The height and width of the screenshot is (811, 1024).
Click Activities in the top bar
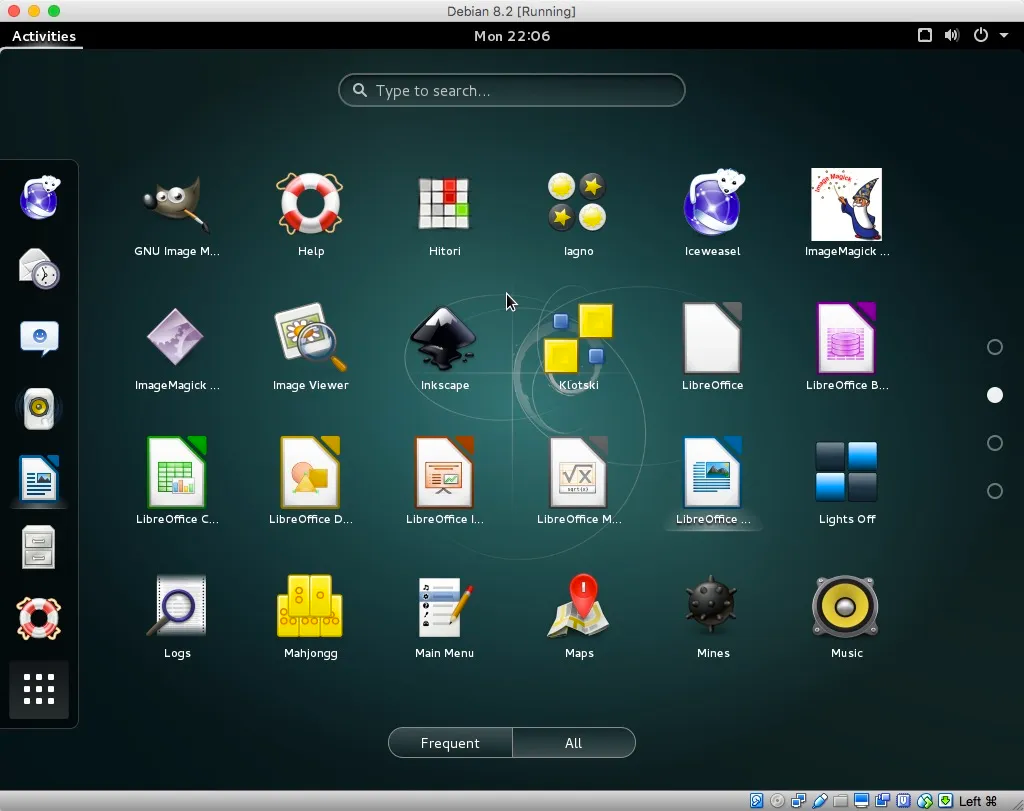[x=43, y=36]
